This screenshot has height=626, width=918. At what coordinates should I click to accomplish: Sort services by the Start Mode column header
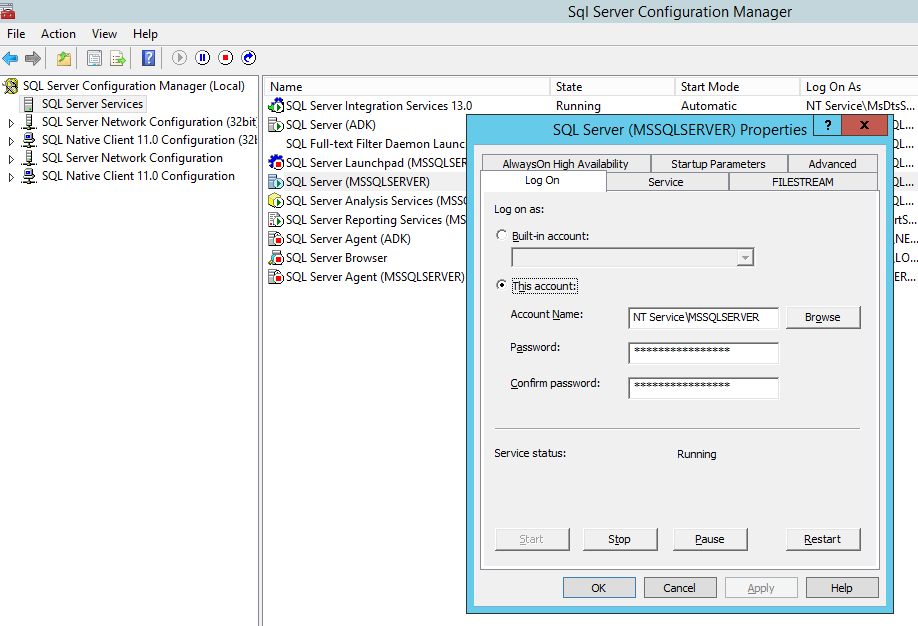click(x=737, y=87)
